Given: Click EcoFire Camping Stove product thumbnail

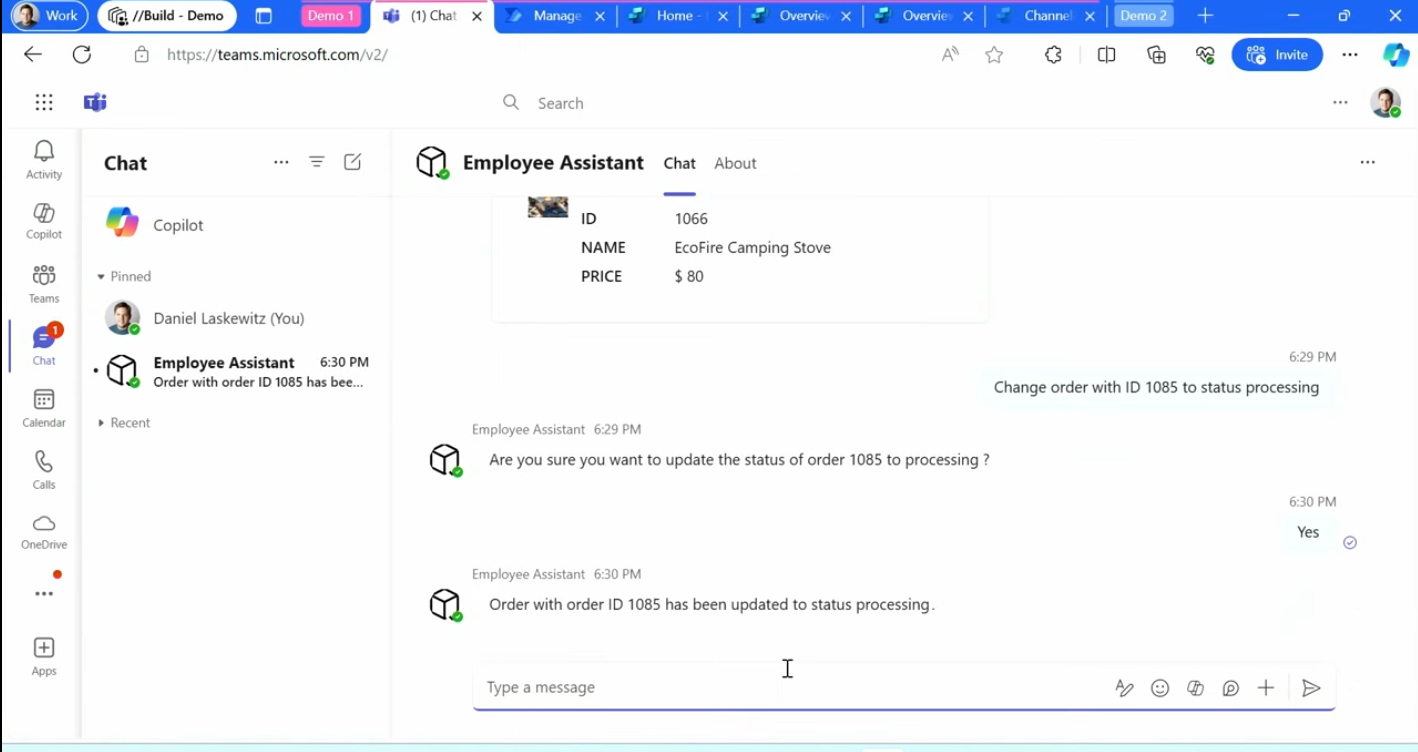Looking at the screenshot, I should 548,206.
